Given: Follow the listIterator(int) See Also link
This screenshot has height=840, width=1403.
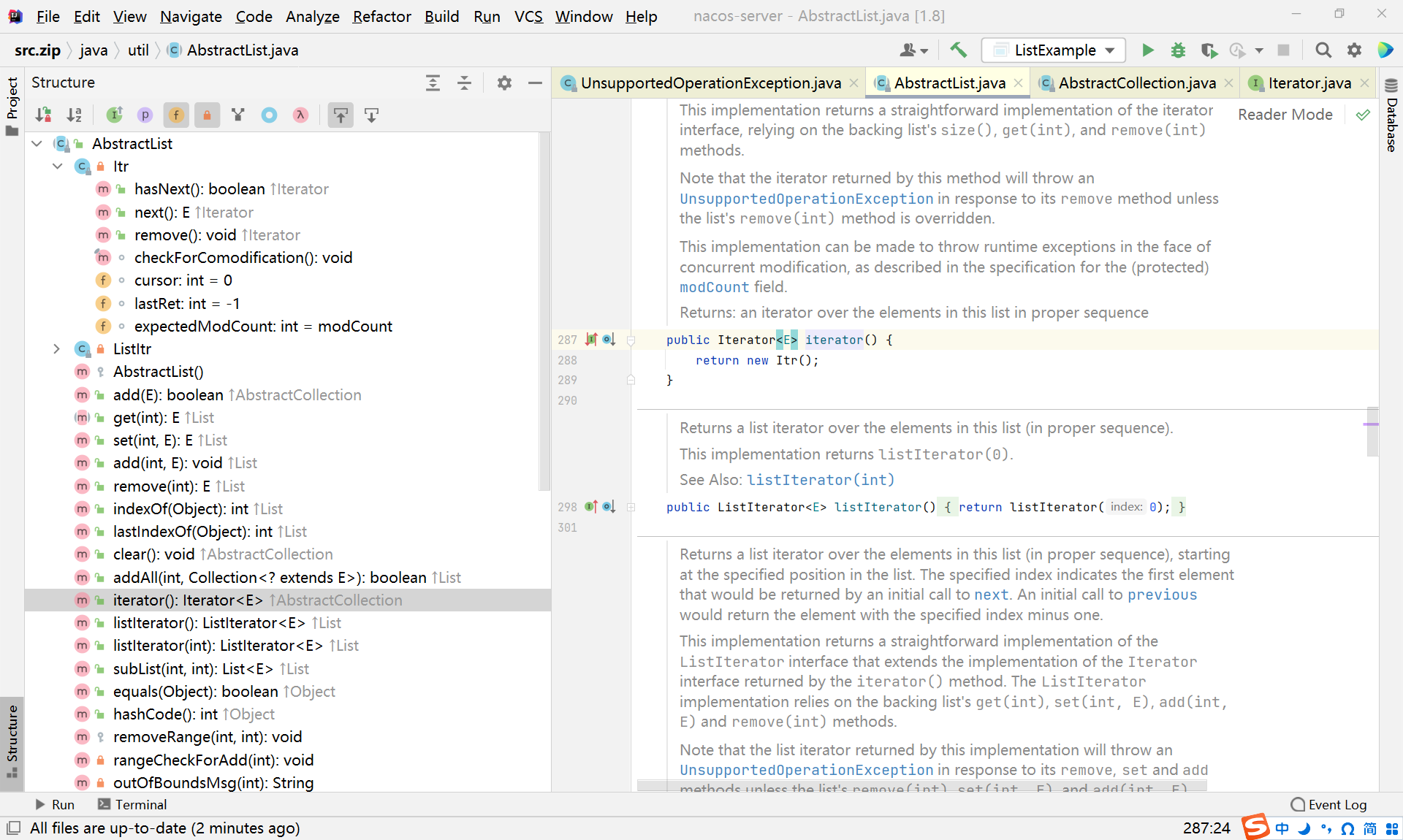Looking at the screenshot, I should tap(821, 480).
